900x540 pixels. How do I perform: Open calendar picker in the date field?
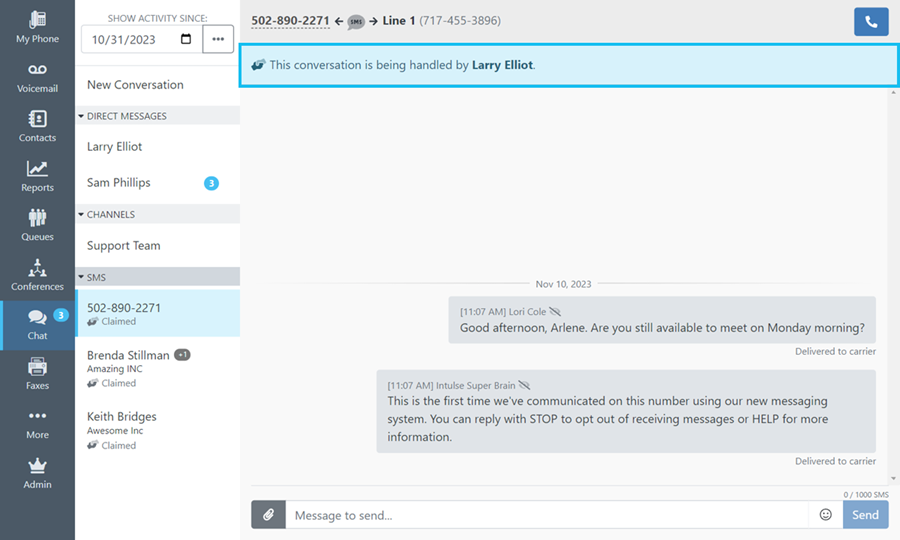point(186,39)
